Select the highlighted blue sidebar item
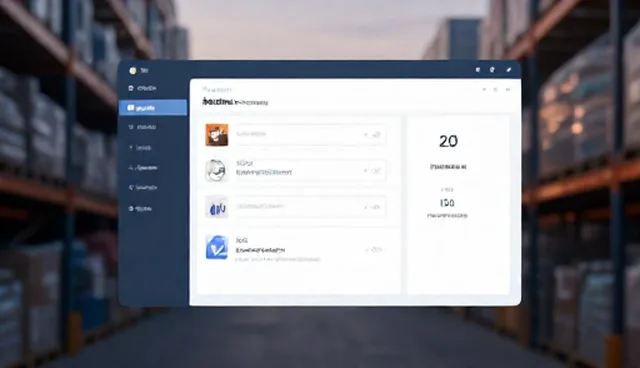This screenshot has height=368, width=640. [153, 108]
